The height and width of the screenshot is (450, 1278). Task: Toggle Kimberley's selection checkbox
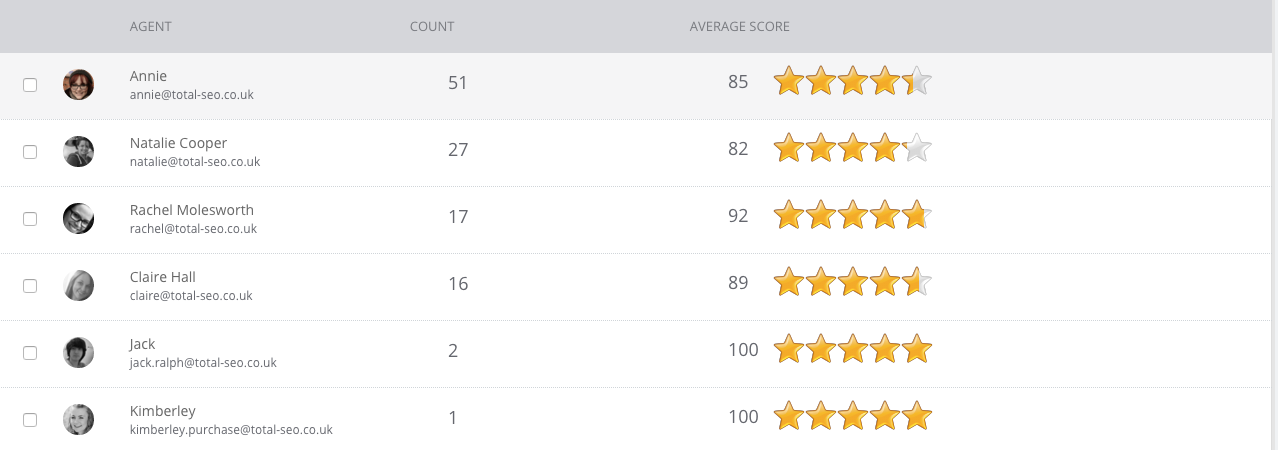pyautogui.click(x=30, y=420)
